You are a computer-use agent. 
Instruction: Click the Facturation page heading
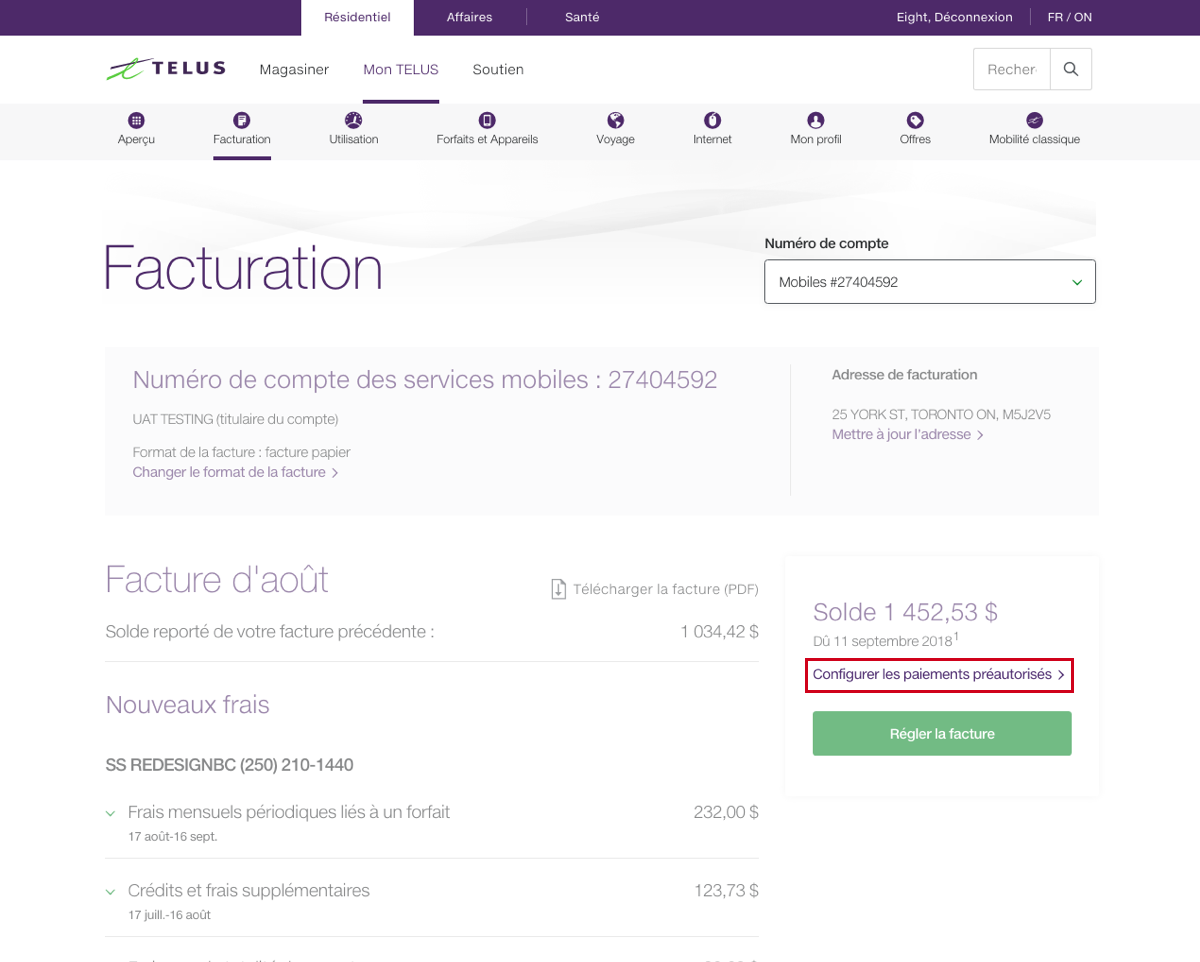pos(243,267)
